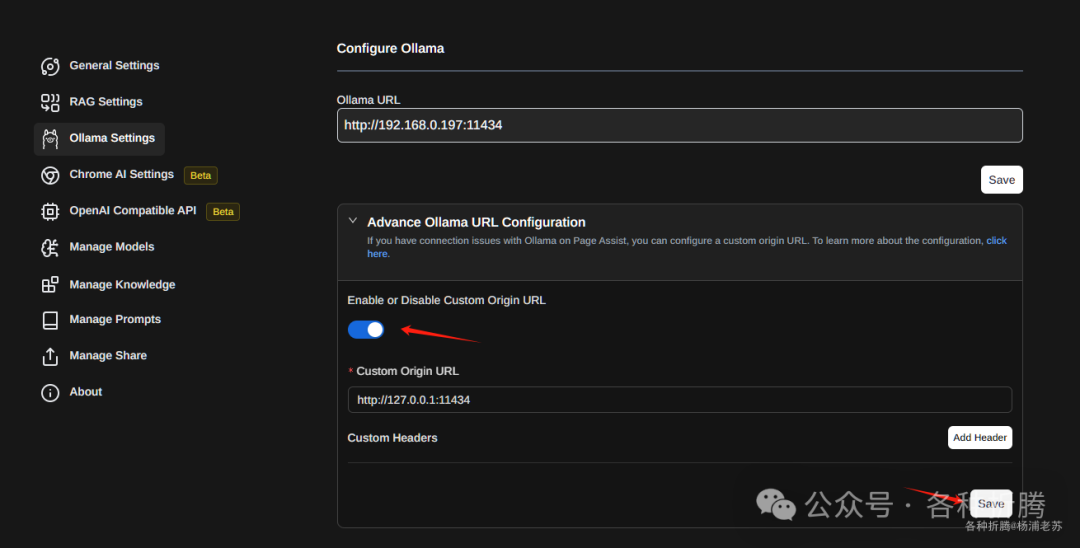Click the Custom Origin URL input field
The height and width of the screenshot is (548, 1080).
(680, 400)
